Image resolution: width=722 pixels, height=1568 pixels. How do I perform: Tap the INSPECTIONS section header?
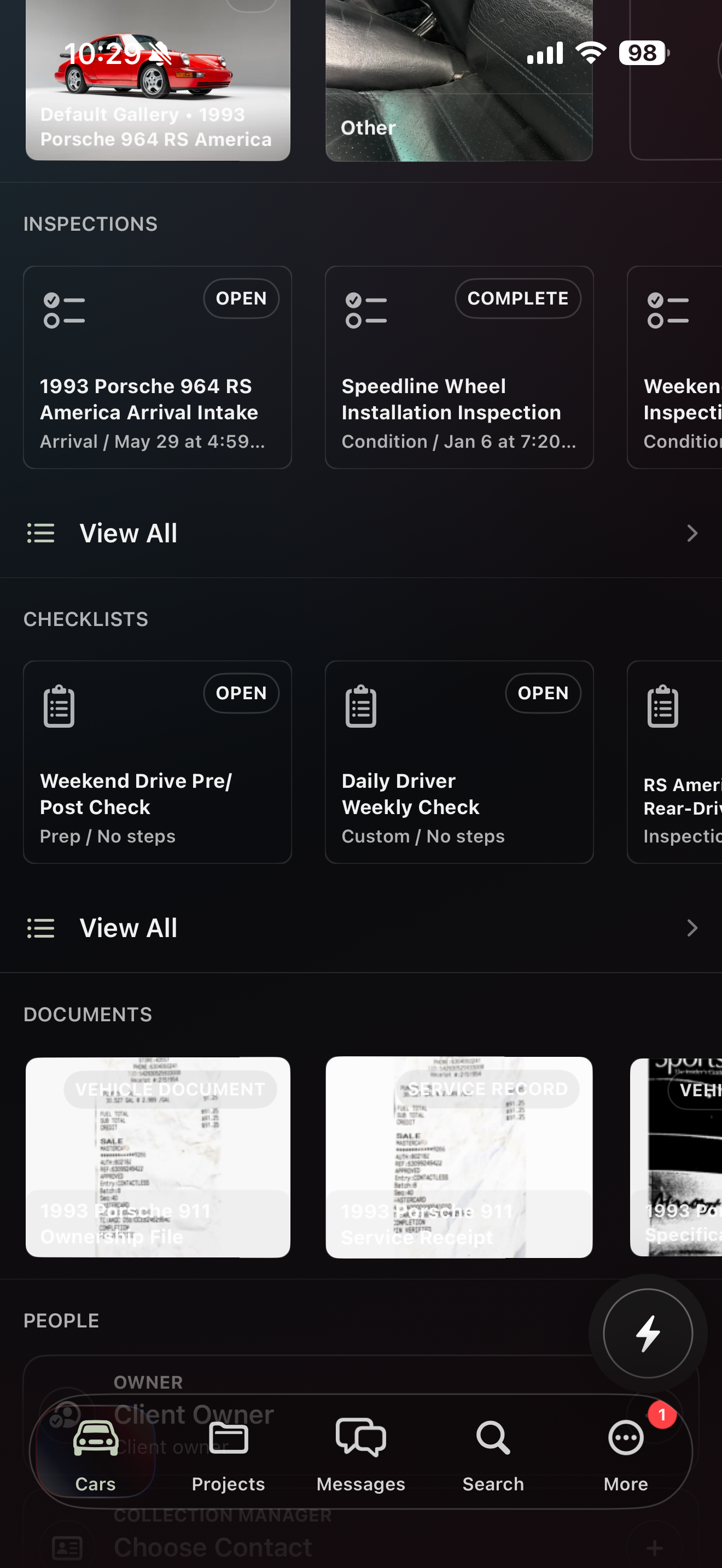click(x=90, y=224)
